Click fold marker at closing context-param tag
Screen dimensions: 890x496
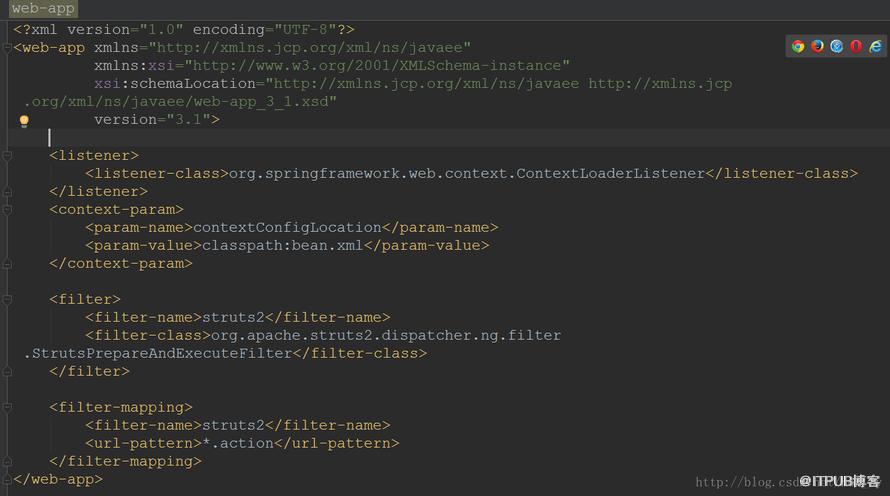[x=7, y=264]
